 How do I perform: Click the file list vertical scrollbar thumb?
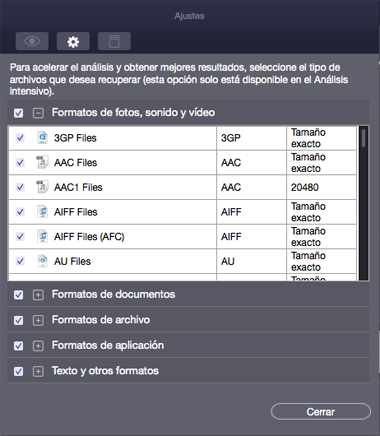point(363,138)
